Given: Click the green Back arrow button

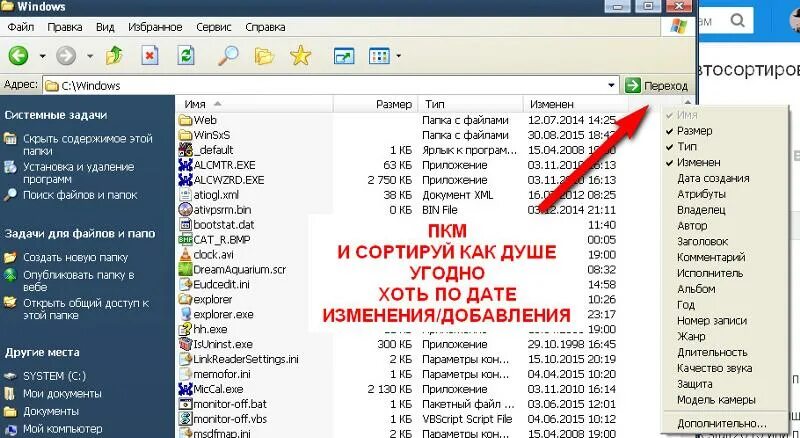Looking at the screenshot, I should pyautogui.click(x=18, y=55).
